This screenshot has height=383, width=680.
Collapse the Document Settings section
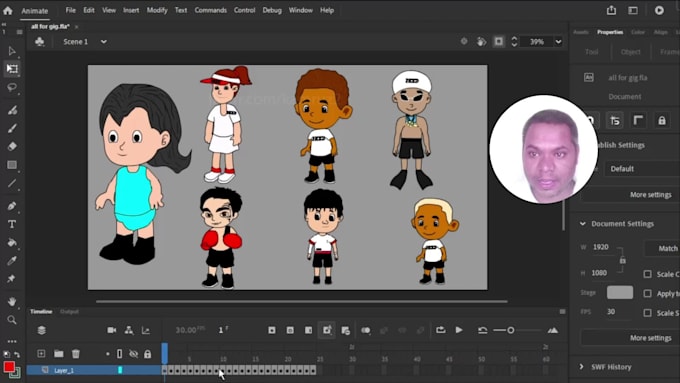click(x=582, y=224)
